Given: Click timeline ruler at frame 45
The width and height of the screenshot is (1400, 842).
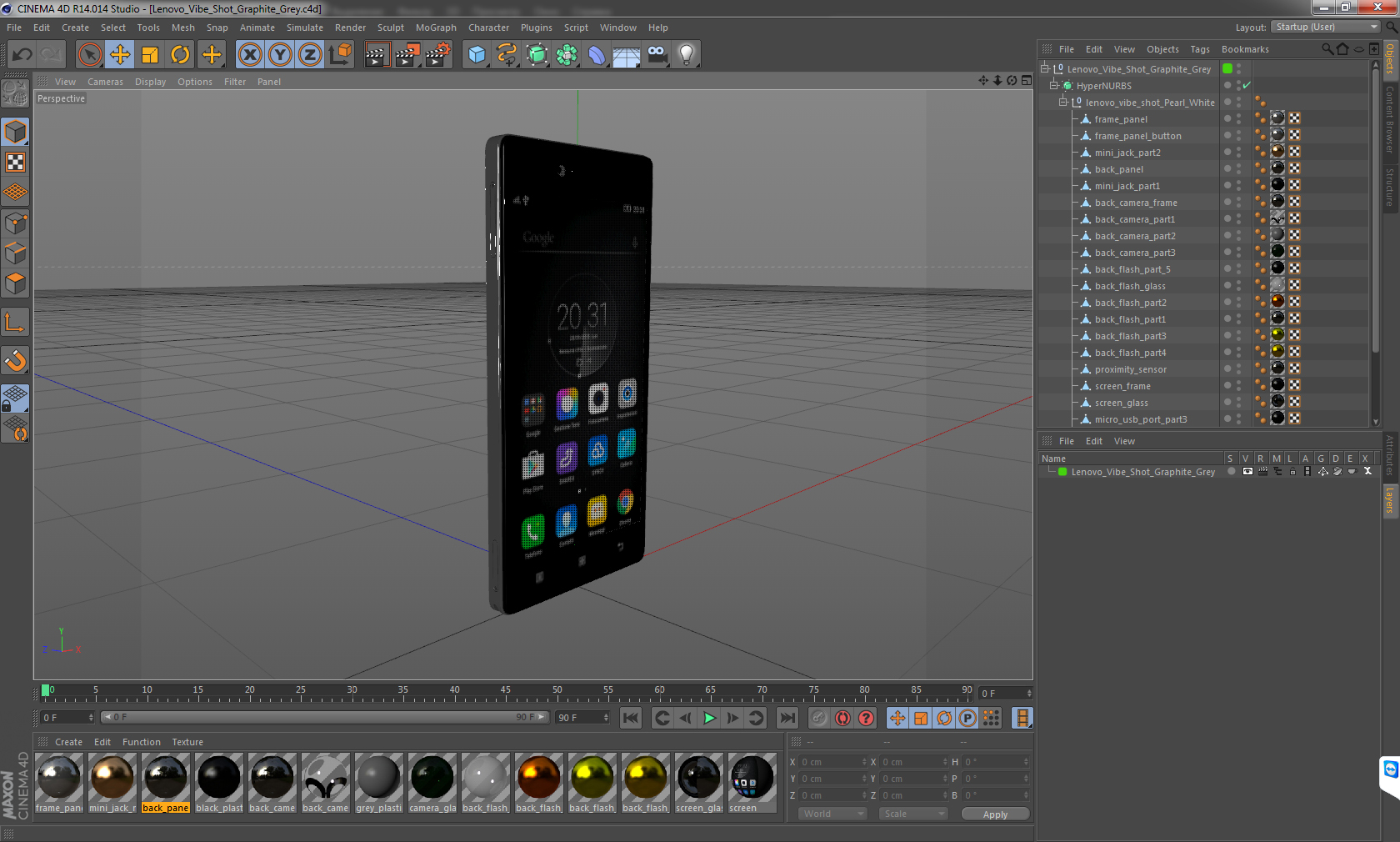Looking at the screenshot, I should click(506, 692).
